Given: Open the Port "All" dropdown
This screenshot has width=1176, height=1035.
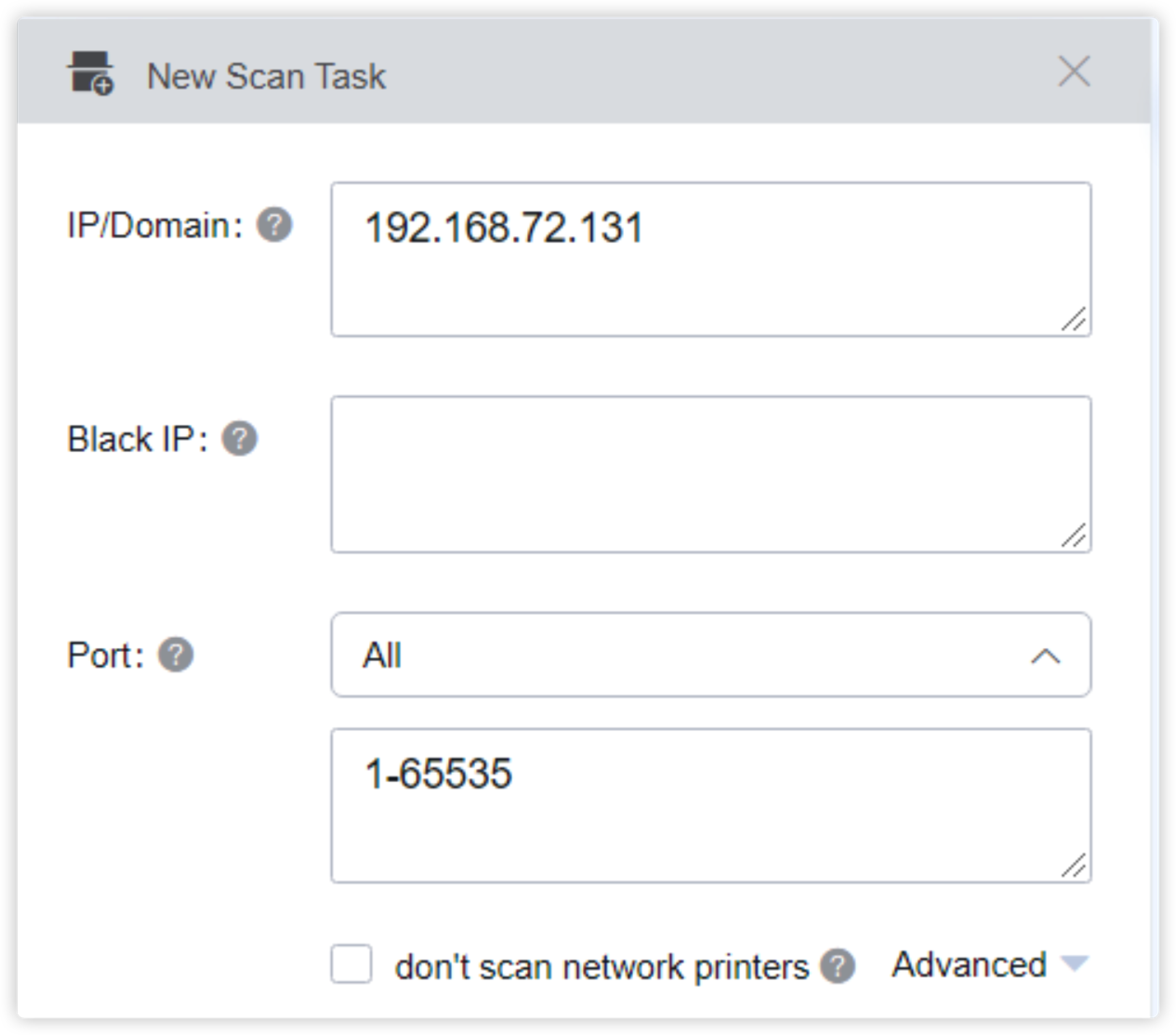Looking at the screenshot, I should pos(711,655).
